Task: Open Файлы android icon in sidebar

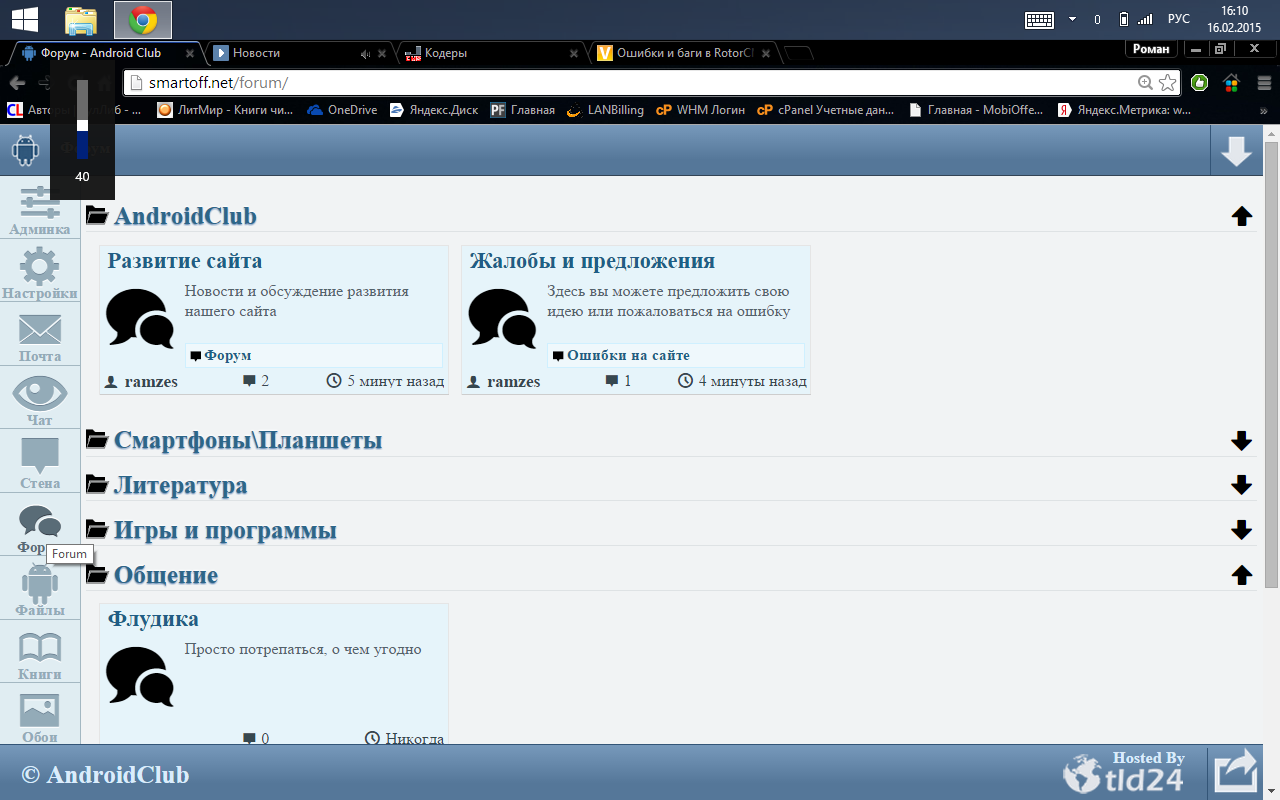Action: (x=40, y=588)
